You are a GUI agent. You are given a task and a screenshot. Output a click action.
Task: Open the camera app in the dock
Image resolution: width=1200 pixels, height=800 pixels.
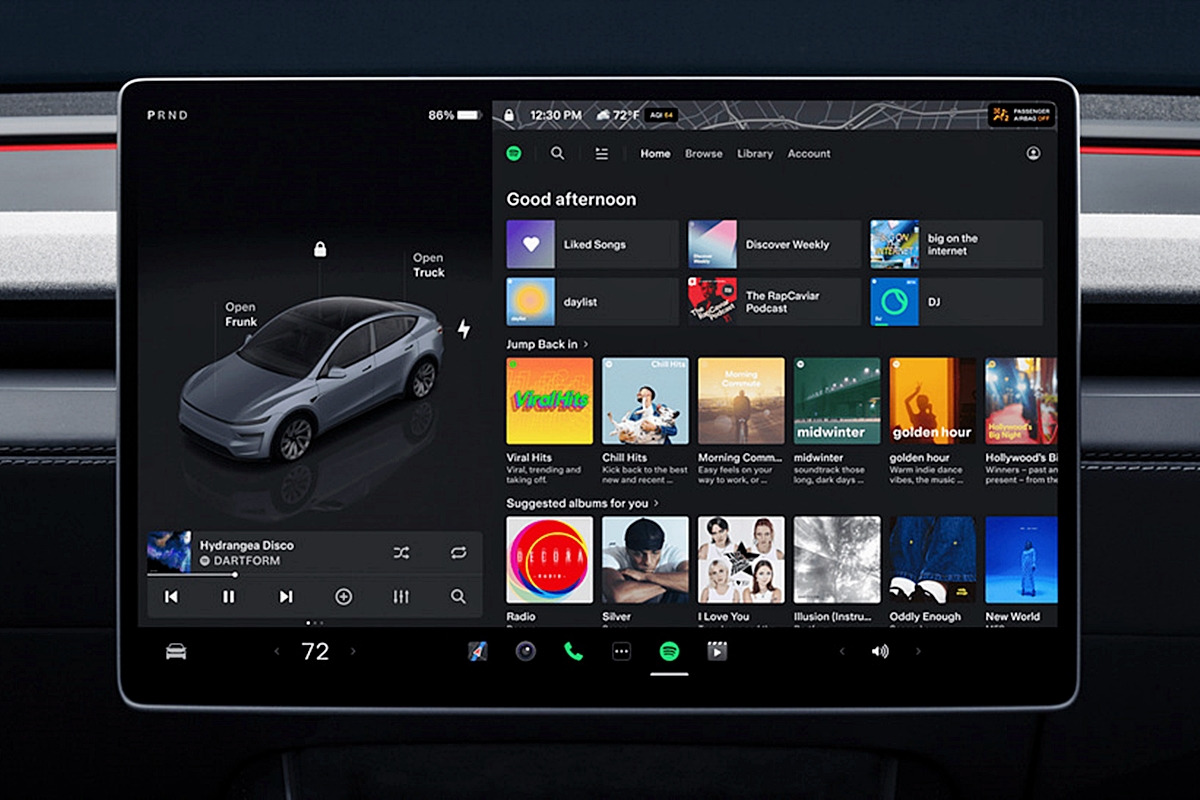[x=526, y=652]
